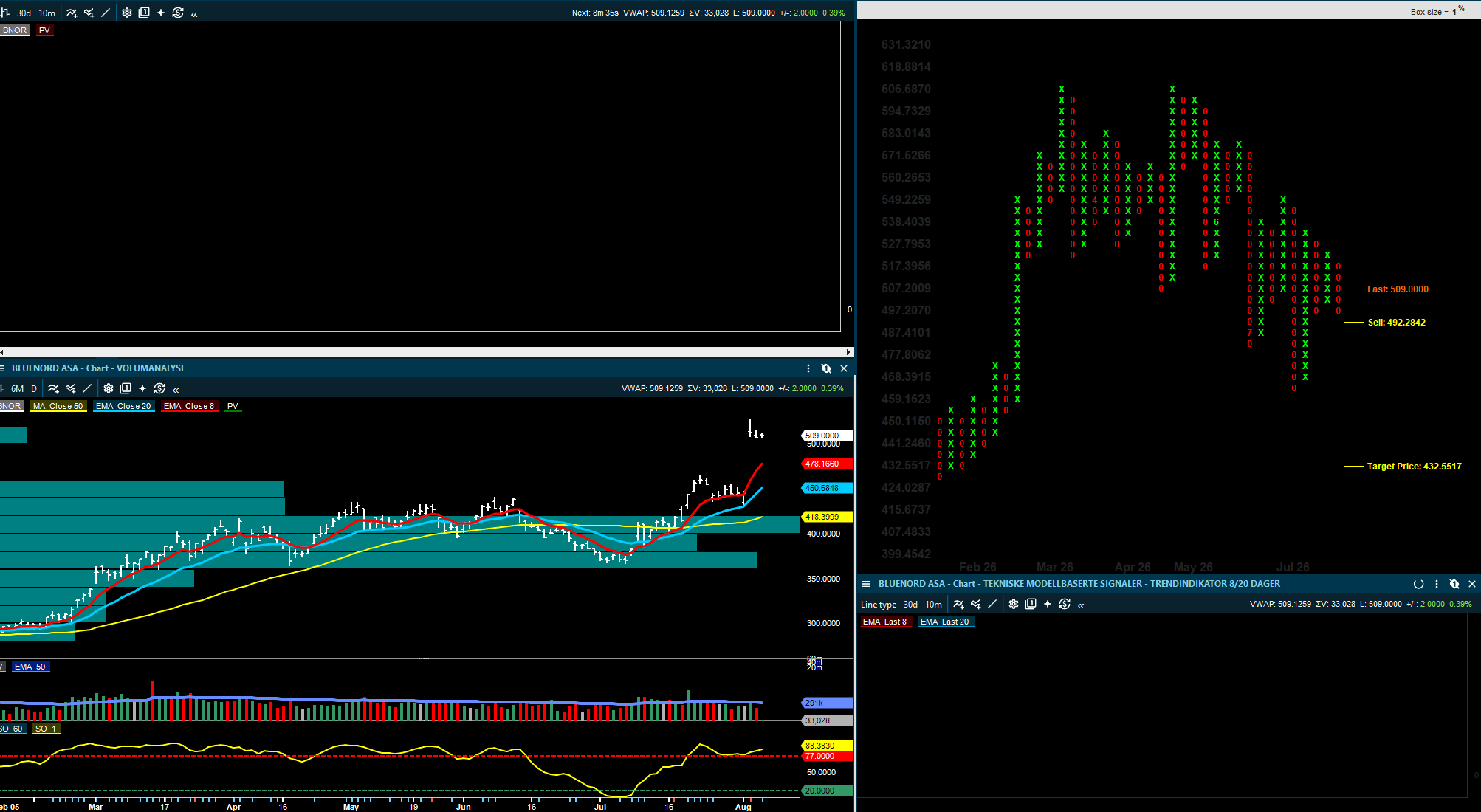Select trend line tool in top chart

(x=106, y=13)
